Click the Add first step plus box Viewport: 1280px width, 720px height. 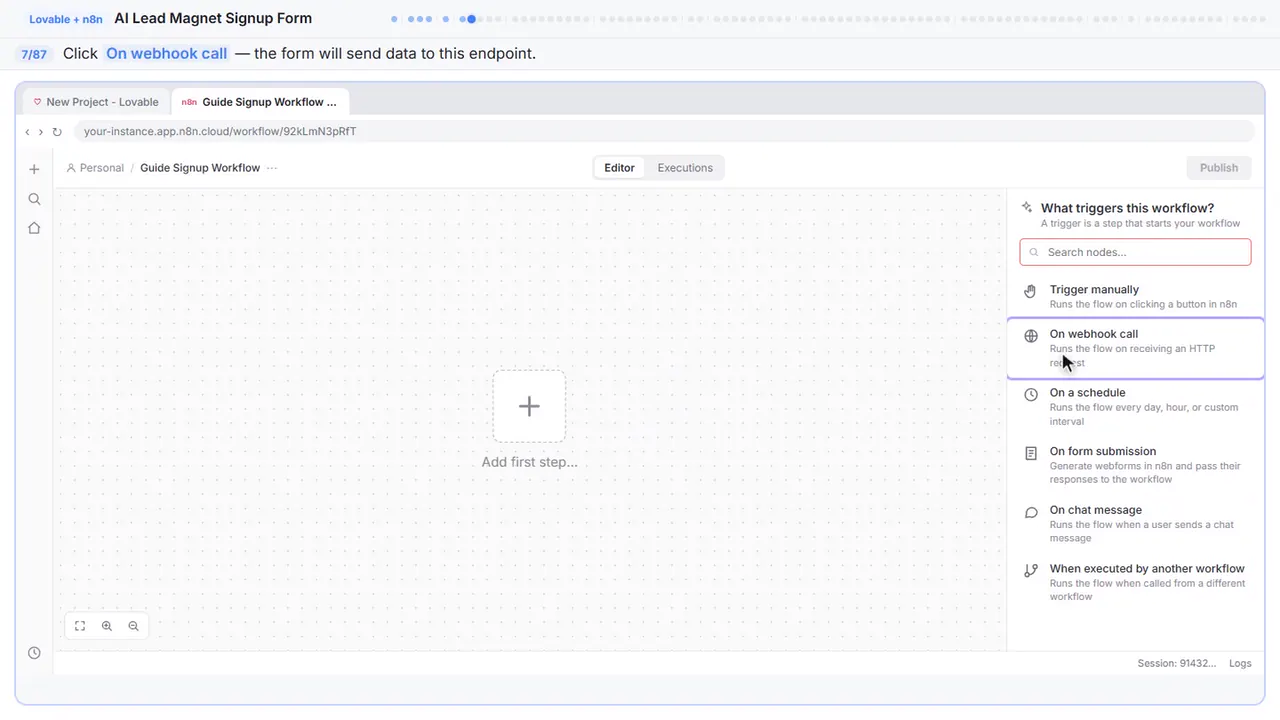point(529,406)
